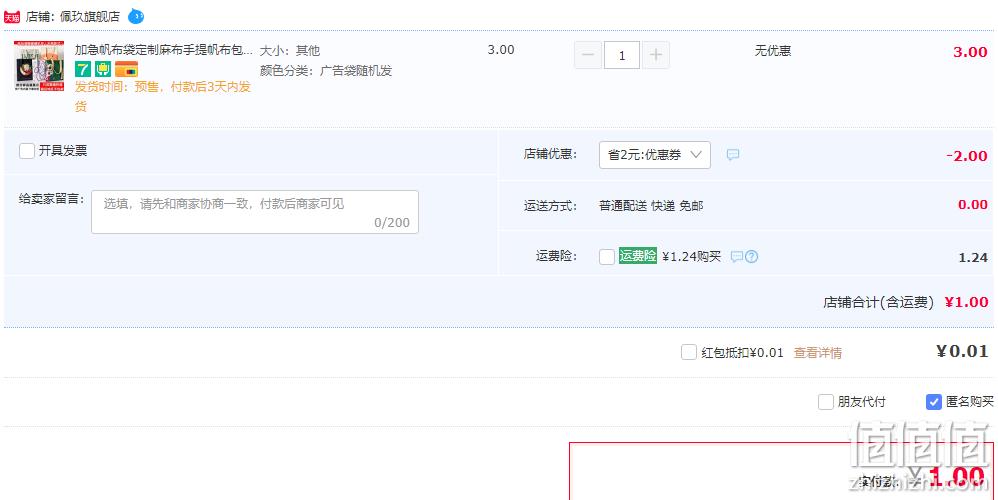This screenshot has height=500, width=998.
Task: Click the green shield service badge icon
Action: [103, 69]
